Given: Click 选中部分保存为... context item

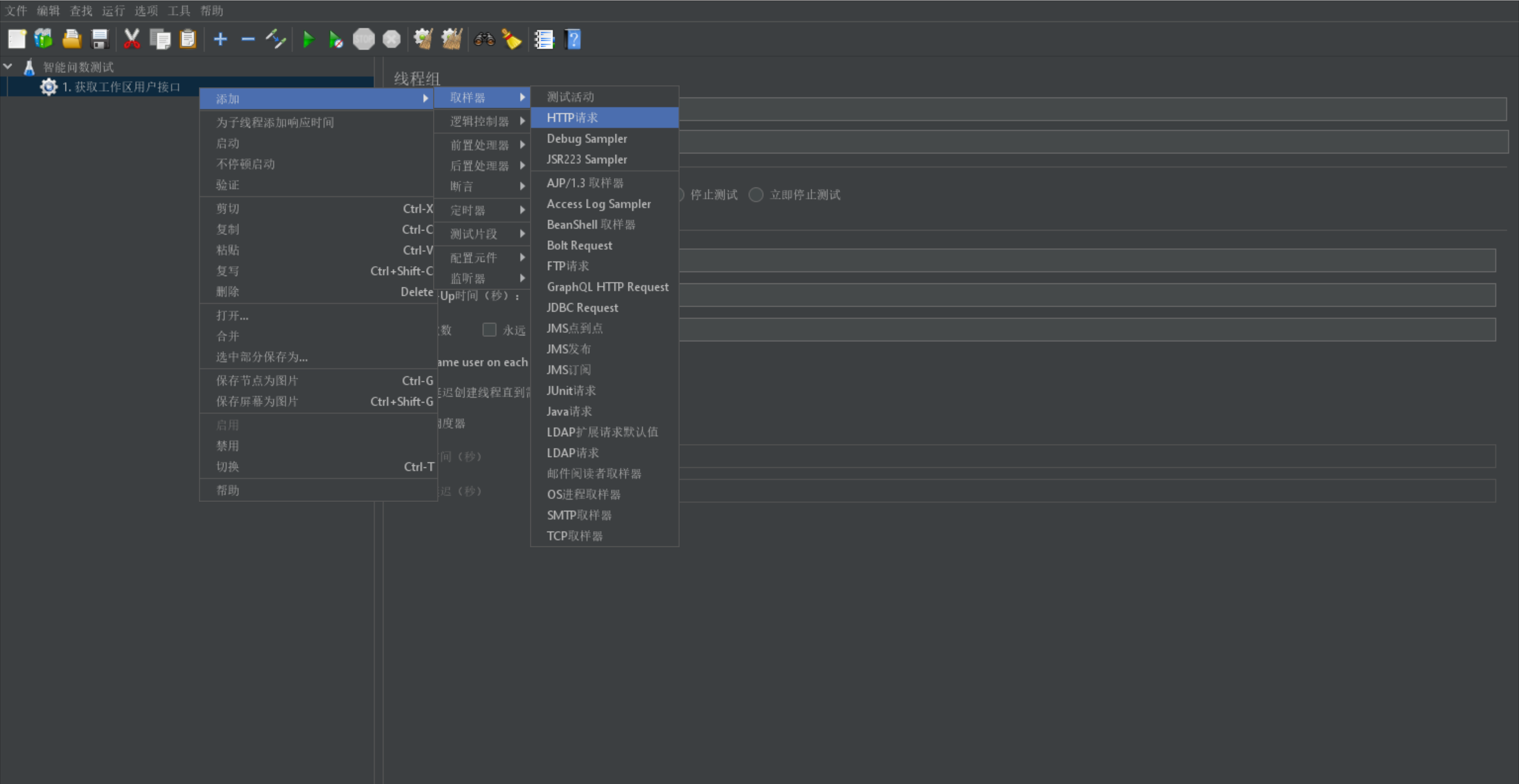Looking at the screenshot, I should tap(318, 357).
